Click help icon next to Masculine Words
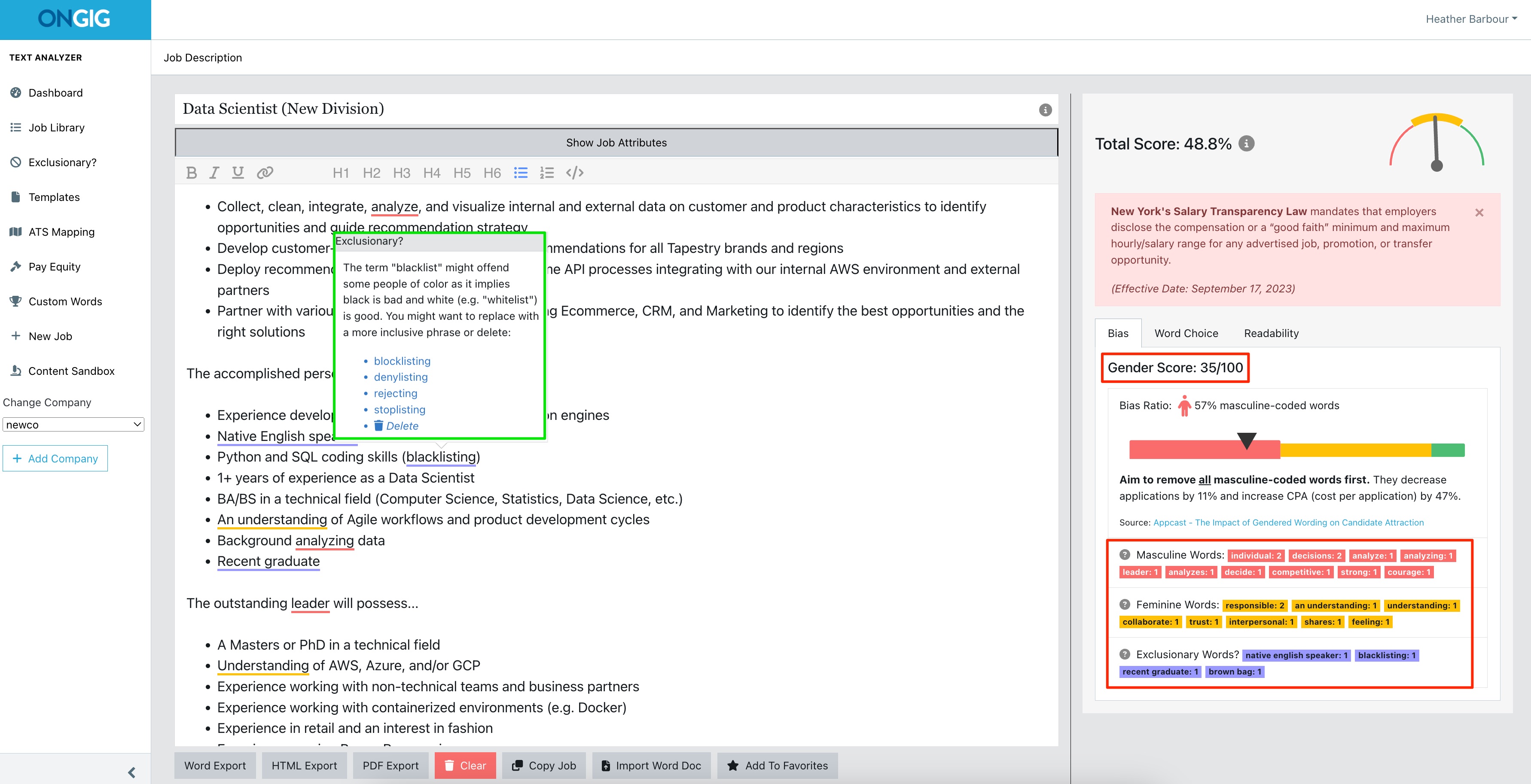 point(1125,555)
